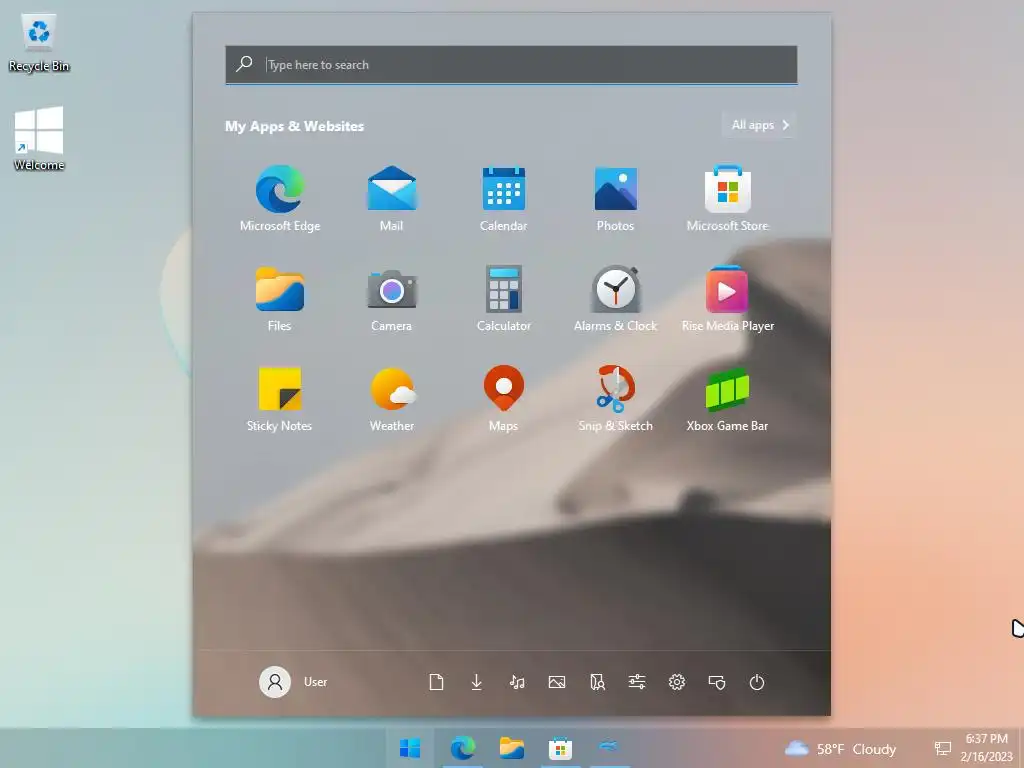
Task: Select the Recycle Bin desktop icon
Action: (39, 43)
